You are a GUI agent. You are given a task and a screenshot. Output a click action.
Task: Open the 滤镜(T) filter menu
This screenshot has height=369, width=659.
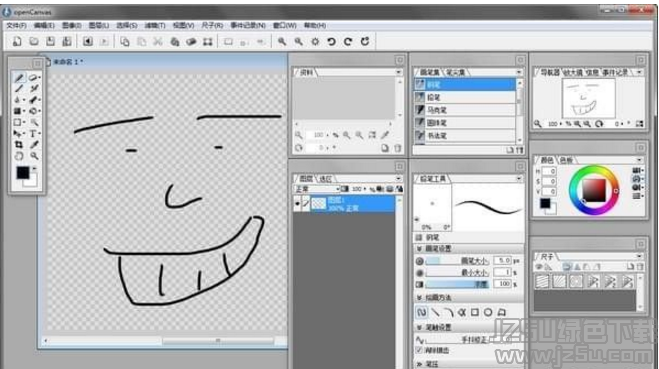(x=155, y=26)
